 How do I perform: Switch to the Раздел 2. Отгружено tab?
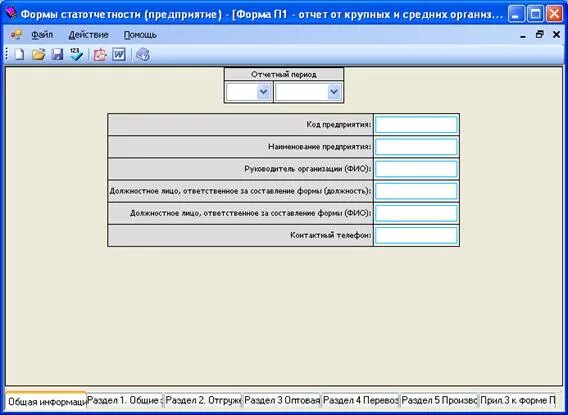[x=203, y=401]
